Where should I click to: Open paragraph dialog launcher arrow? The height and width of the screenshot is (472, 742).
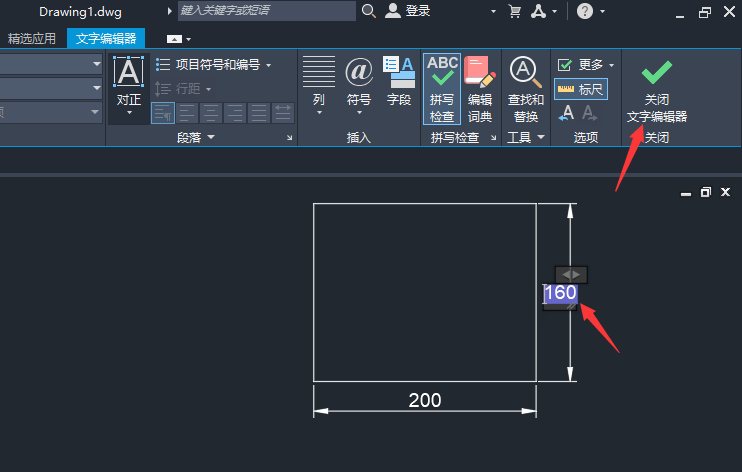(x=289, y=138)
